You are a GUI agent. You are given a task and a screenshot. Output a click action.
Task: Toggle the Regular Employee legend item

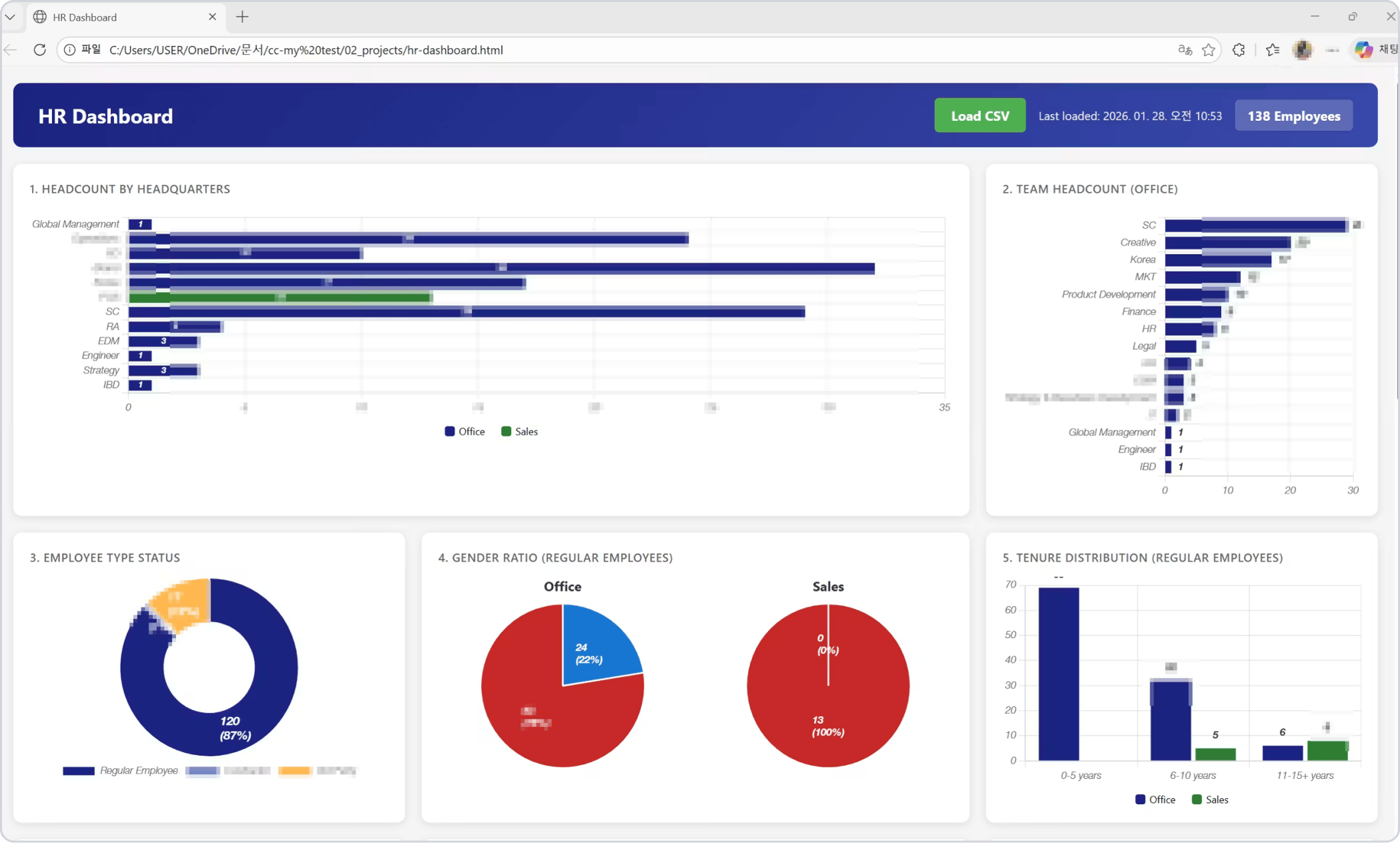click(120, 771)
